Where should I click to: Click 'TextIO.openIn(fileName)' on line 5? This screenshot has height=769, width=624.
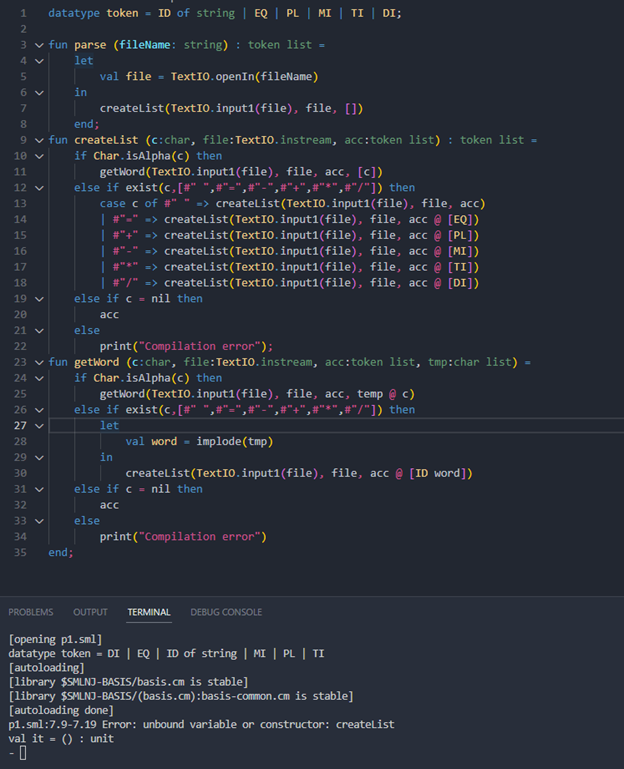point(244,77)
